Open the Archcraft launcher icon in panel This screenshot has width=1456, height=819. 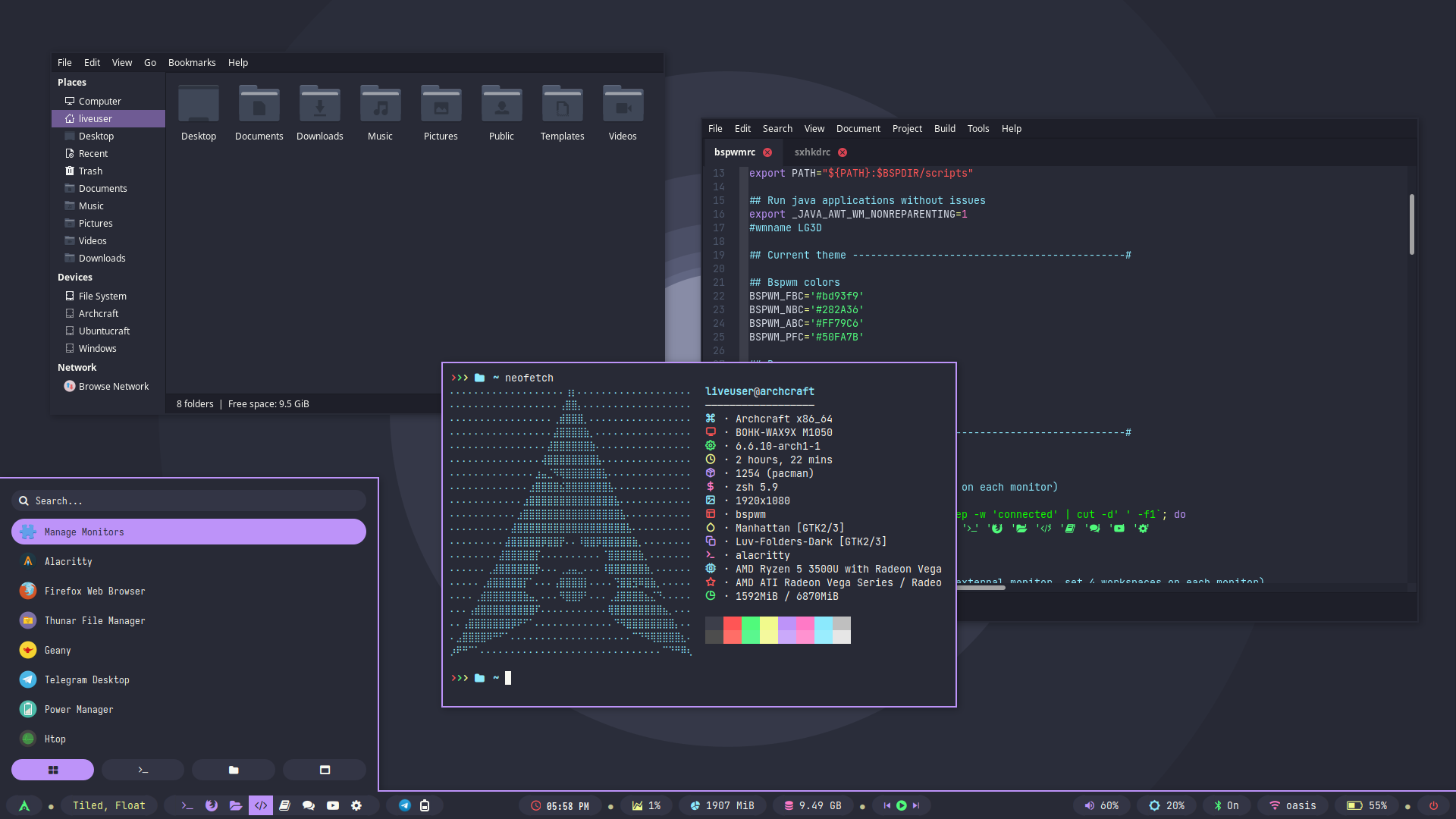[24, 806]
